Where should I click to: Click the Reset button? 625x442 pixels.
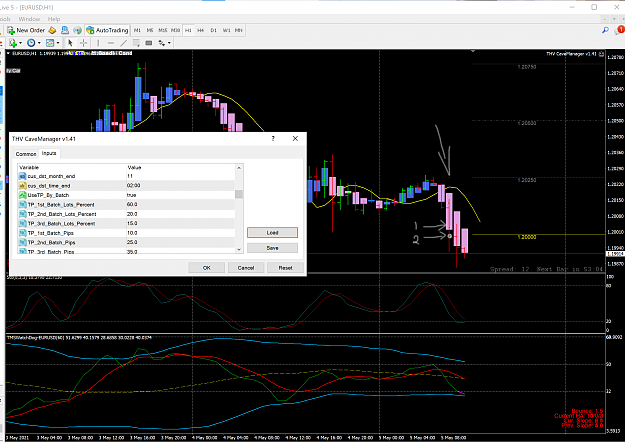(x=285, y=268)
